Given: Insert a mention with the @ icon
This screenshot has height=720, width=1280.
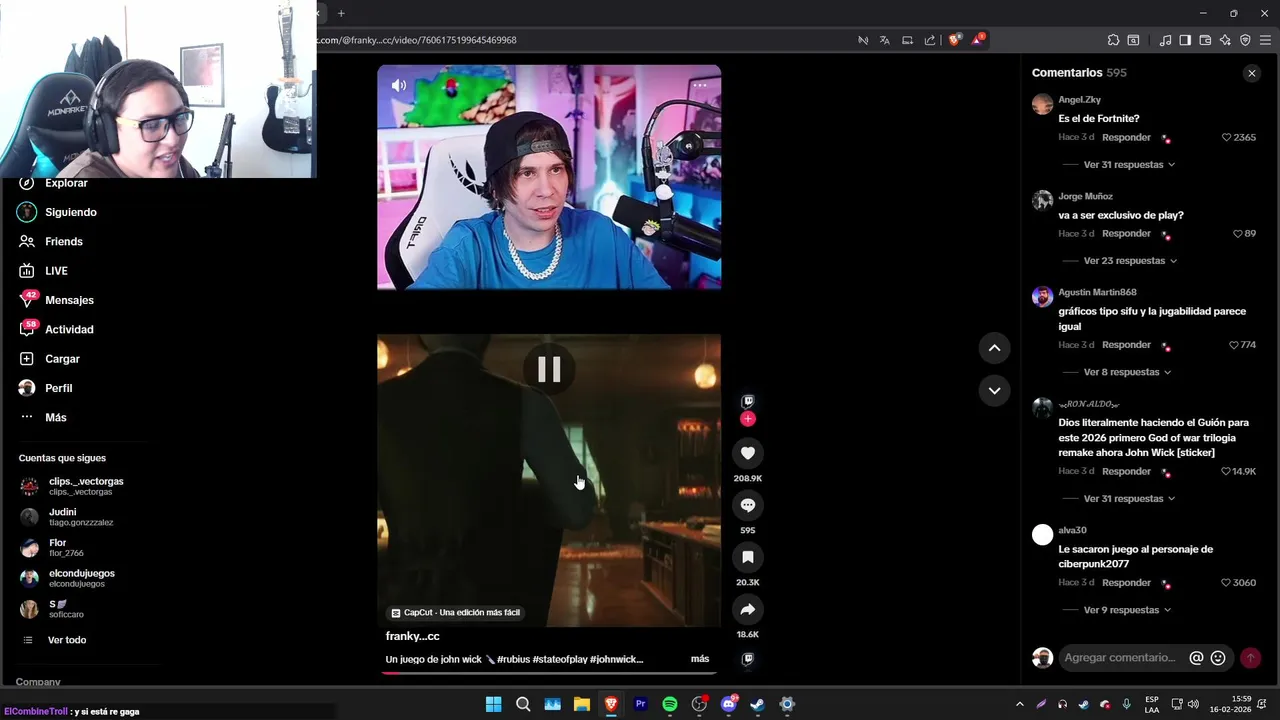Looking at the screenshot, I should tap(1196, 658).
